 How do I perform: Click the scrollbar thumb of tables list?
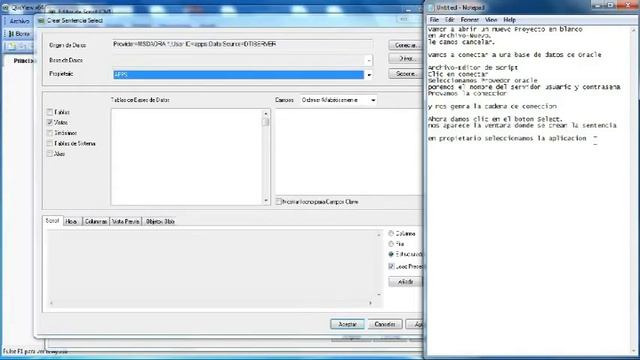click(x=266, y=122)
